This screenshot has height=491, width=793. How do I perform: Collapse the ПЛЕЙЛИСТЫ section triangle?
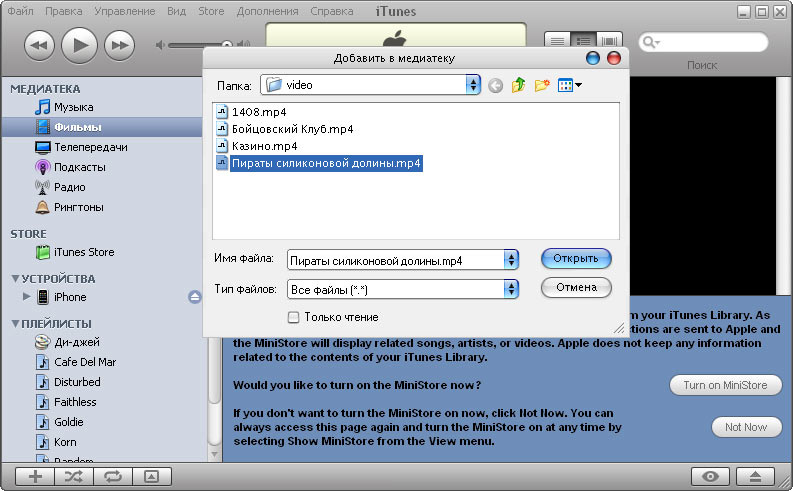pyautogui.click(x=15, y=324)
